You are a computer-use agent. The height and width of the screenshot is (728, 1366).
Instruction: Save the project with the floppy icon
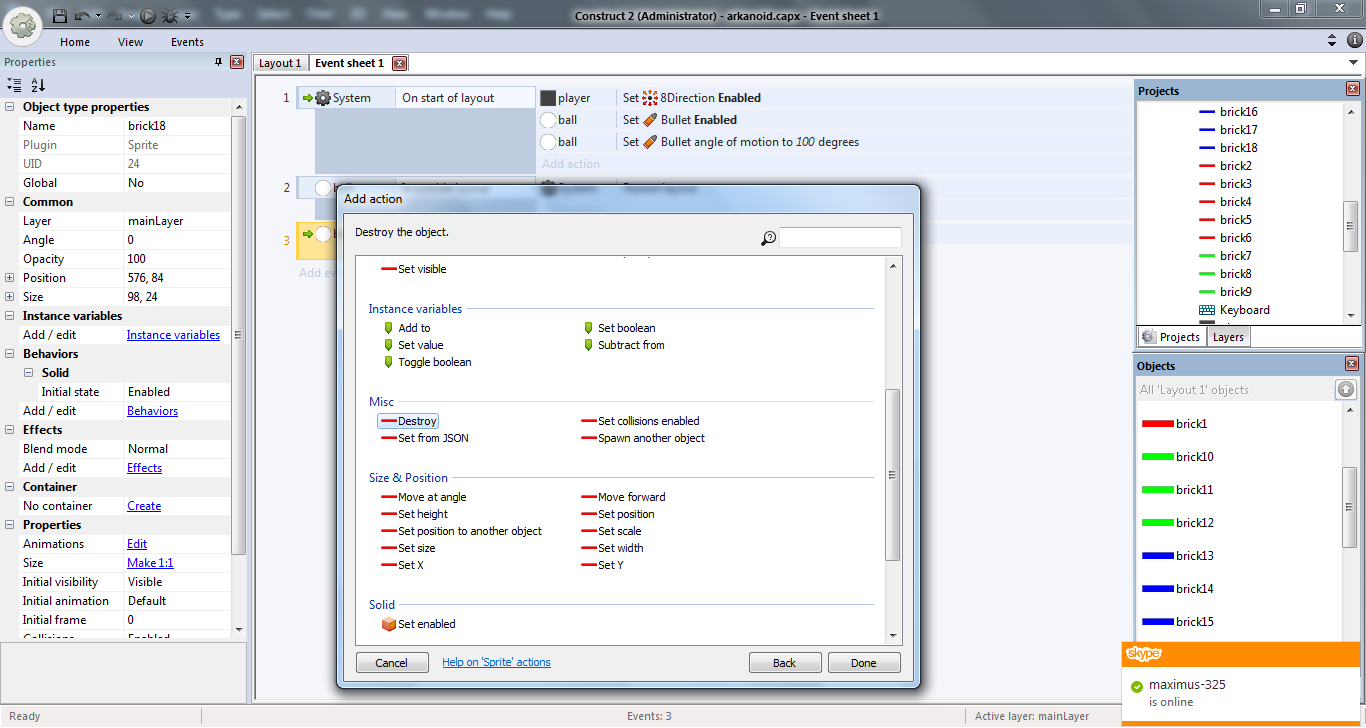pyautogui.click(x=60, y=15)
